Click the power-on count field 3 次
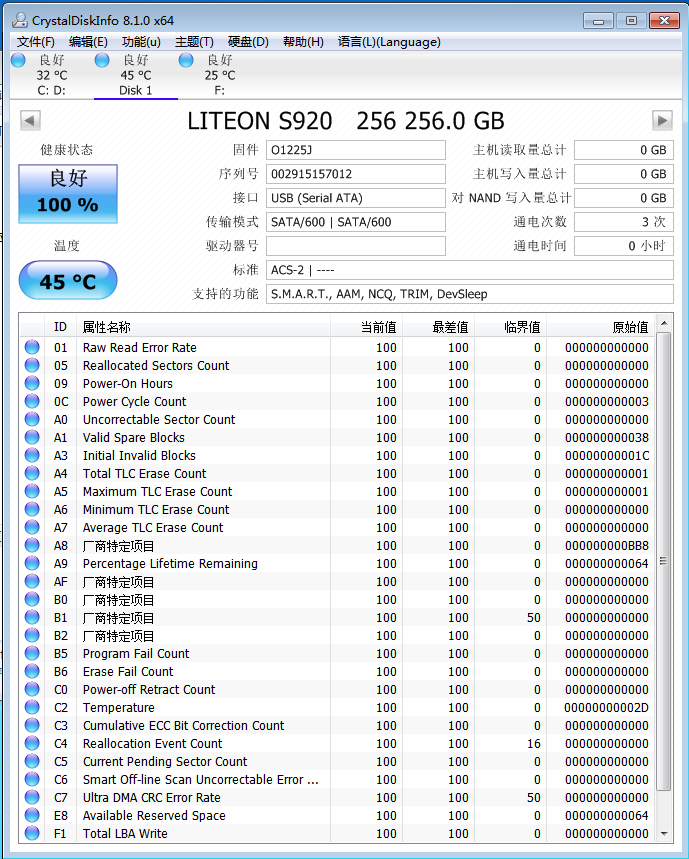689x859 pixels. 623,222
